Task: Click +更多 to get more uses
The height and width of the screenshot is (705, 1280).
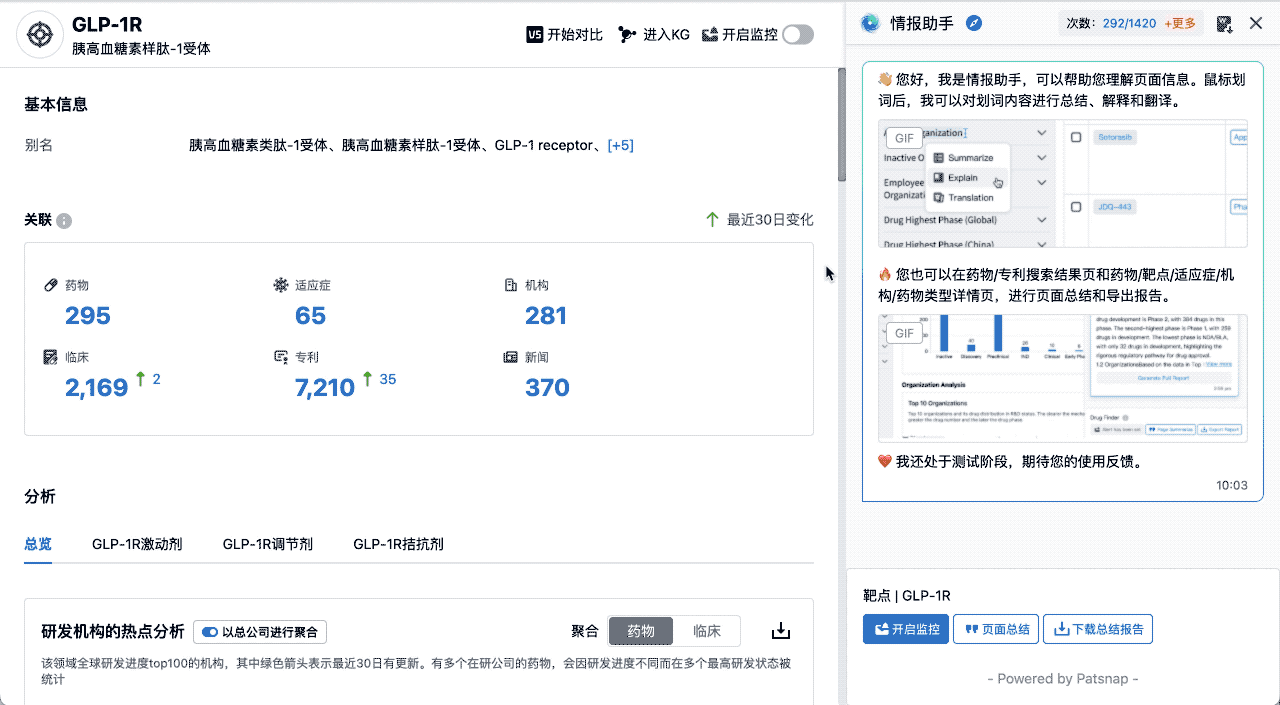Action: (1179, 23)
